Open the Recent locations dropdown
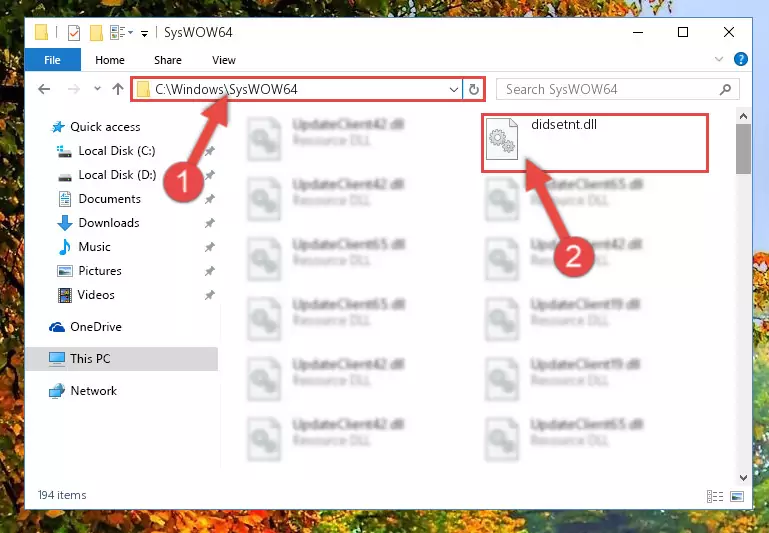769x533 pixels. (x=97, y=89)
